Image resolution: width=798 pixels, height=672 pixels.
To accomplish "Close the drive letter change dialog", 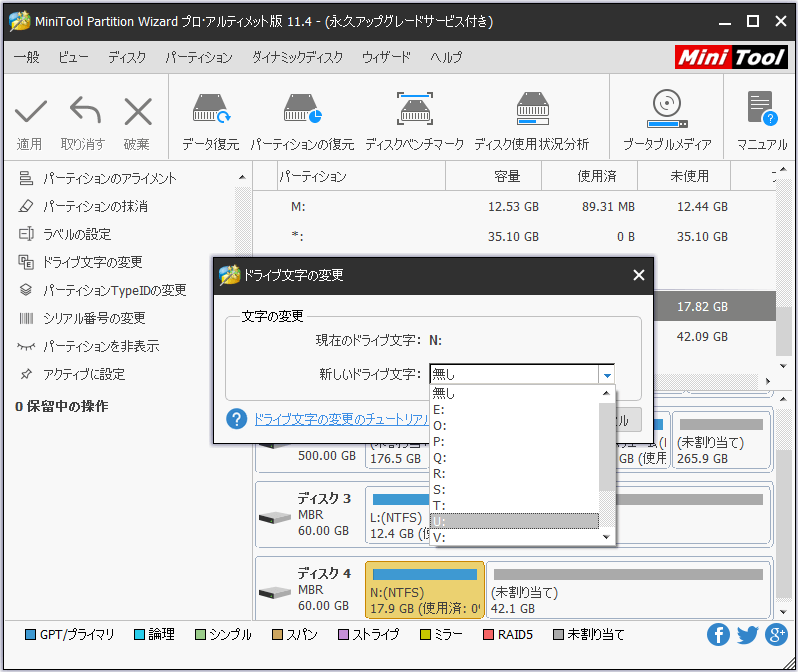I will coord(639,275).
